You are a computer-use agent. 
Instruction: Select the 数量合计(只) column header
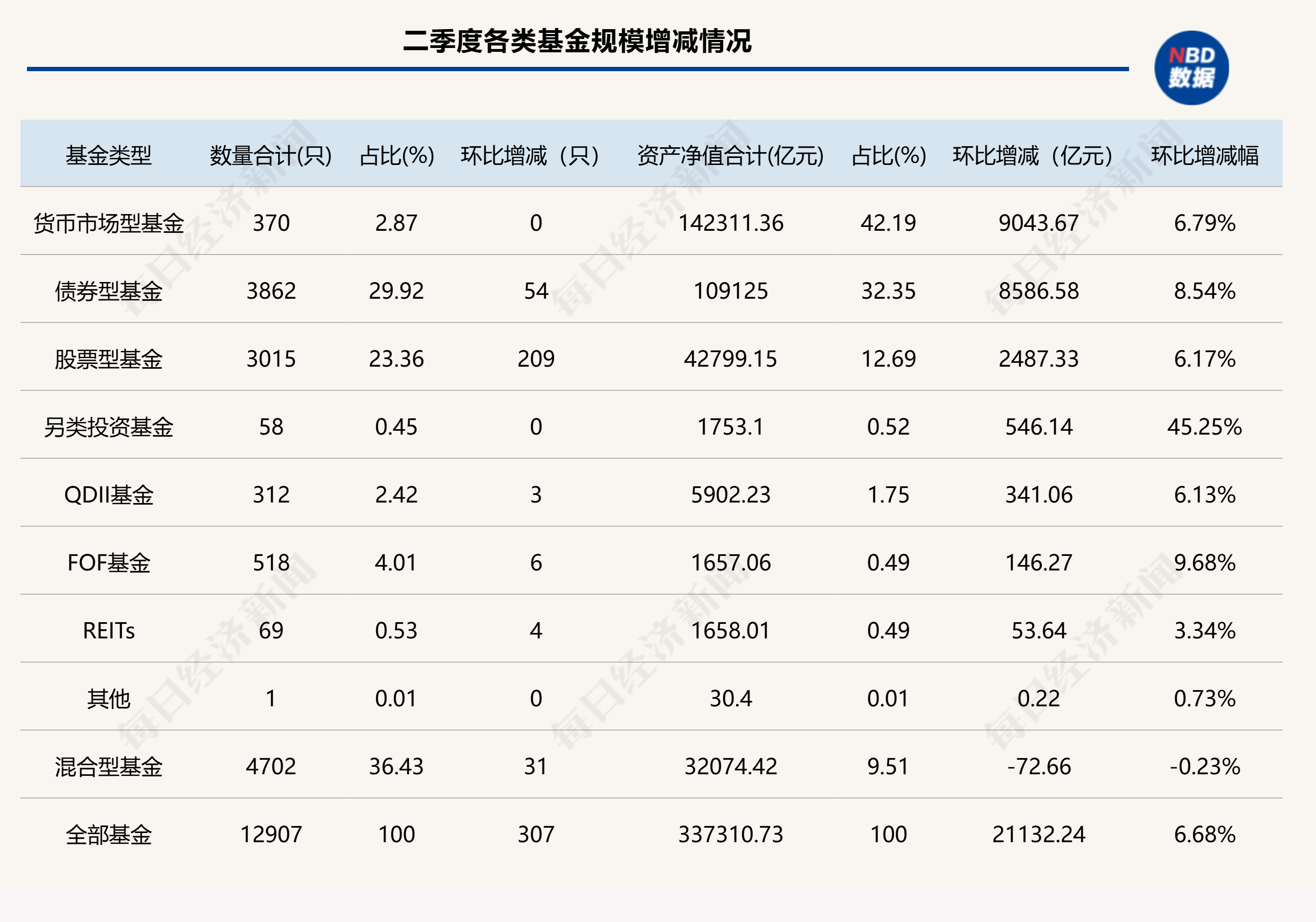click(271, 155)
